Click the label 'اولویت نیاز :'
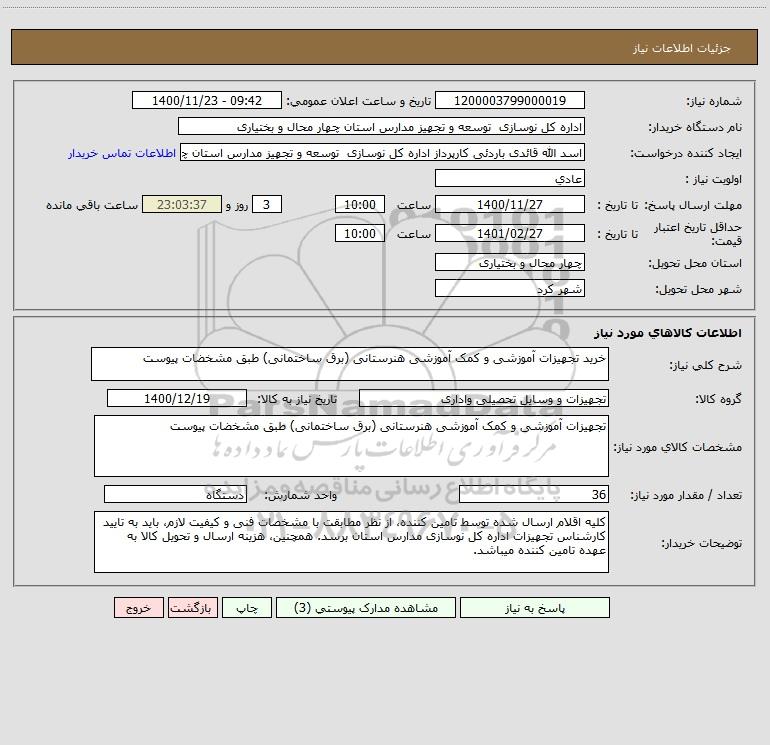The height and width of the screenshot is (745, 770). (x=714, y=180)
